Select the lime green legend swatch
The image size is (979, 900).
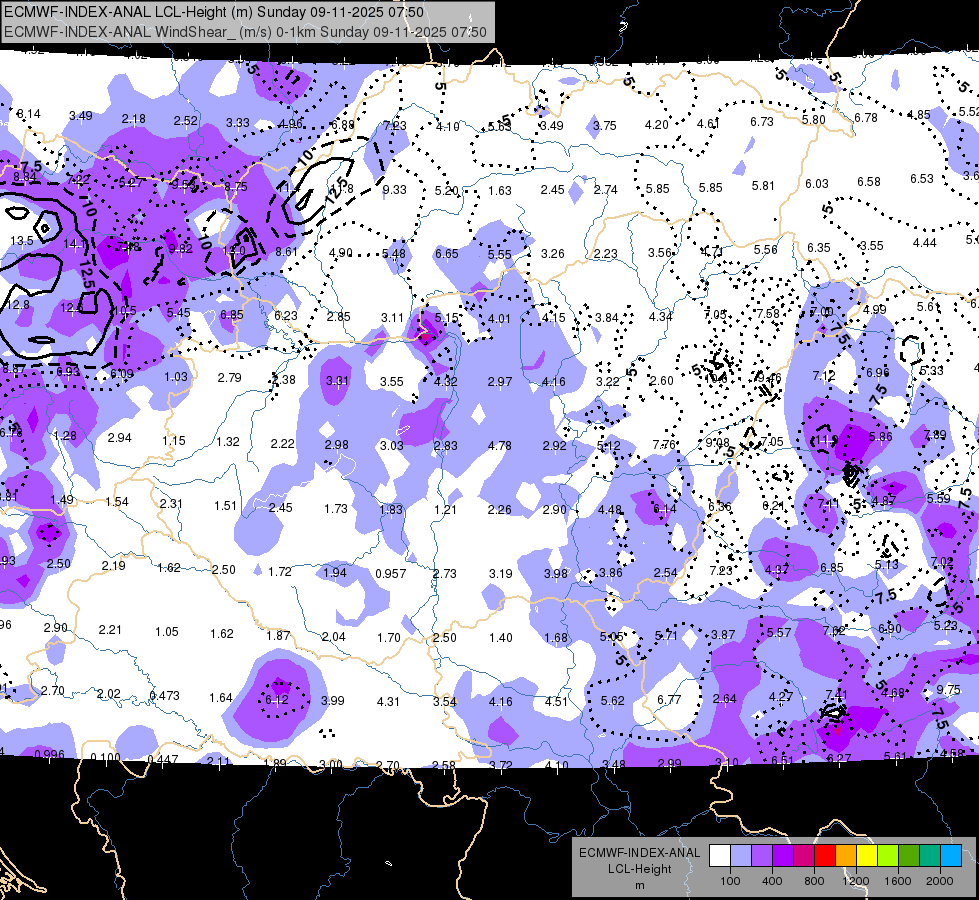[888, 855]
